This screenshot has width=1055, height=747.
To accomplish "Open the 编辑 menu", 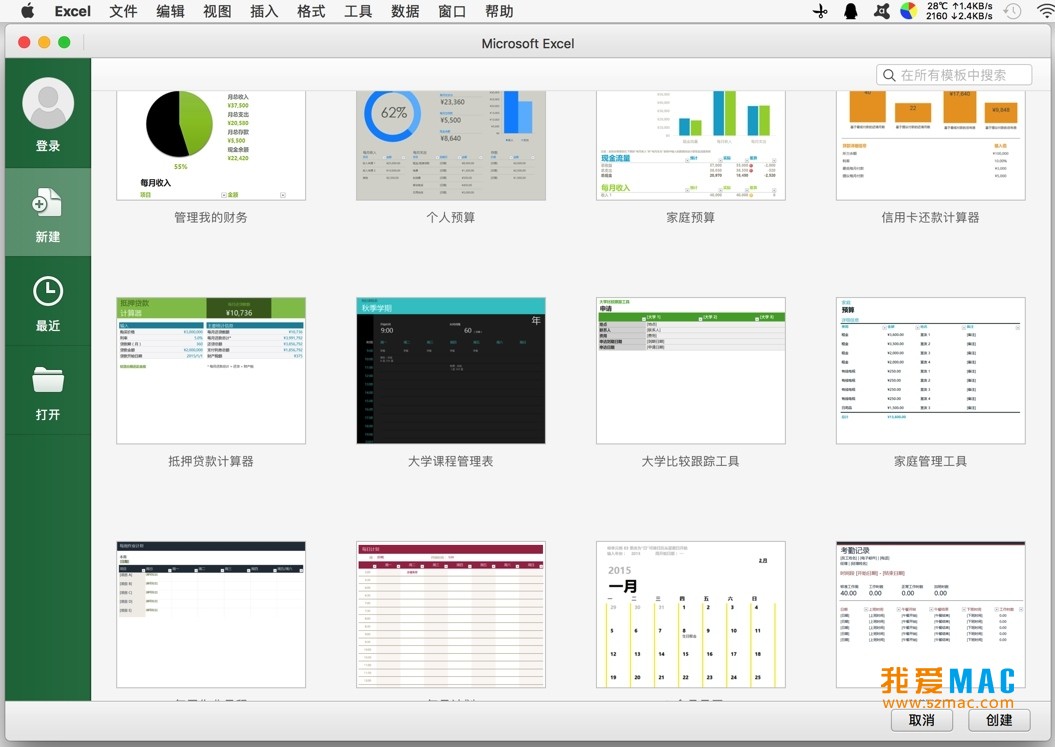I will (x=170, y=11).
